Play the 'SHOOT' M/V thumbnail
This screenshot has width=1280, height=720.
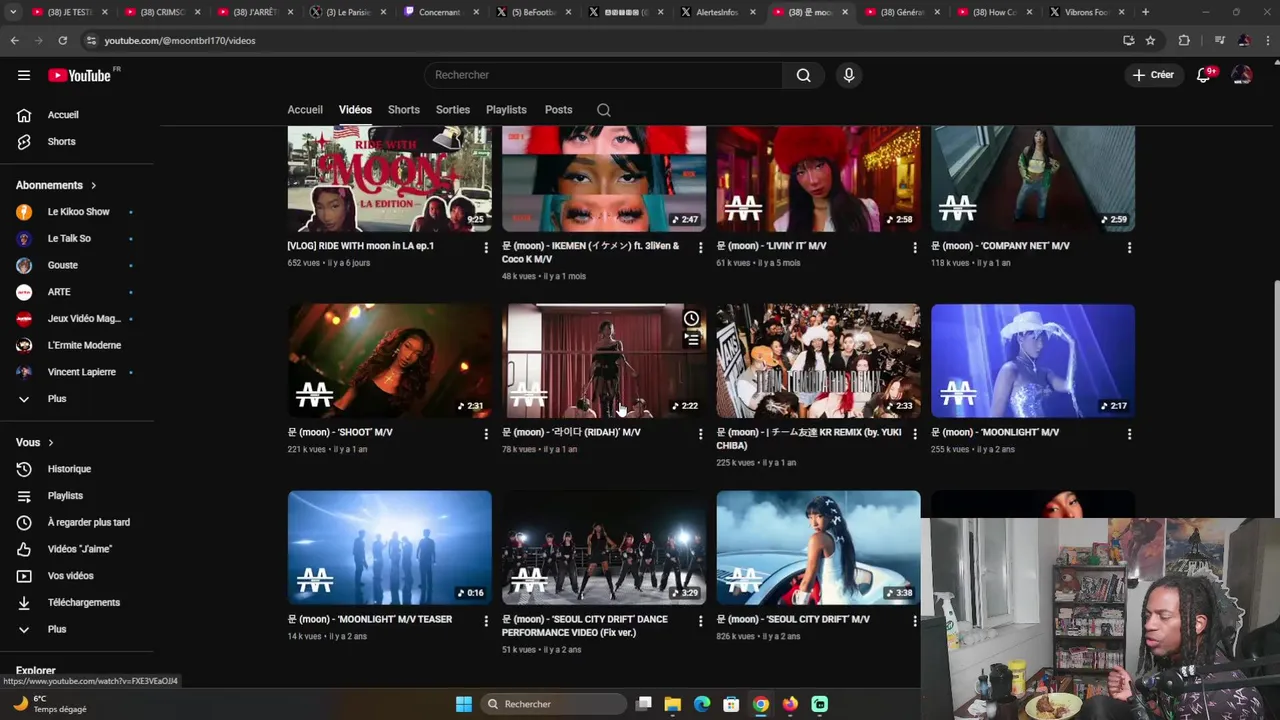[x=390, y=361]
